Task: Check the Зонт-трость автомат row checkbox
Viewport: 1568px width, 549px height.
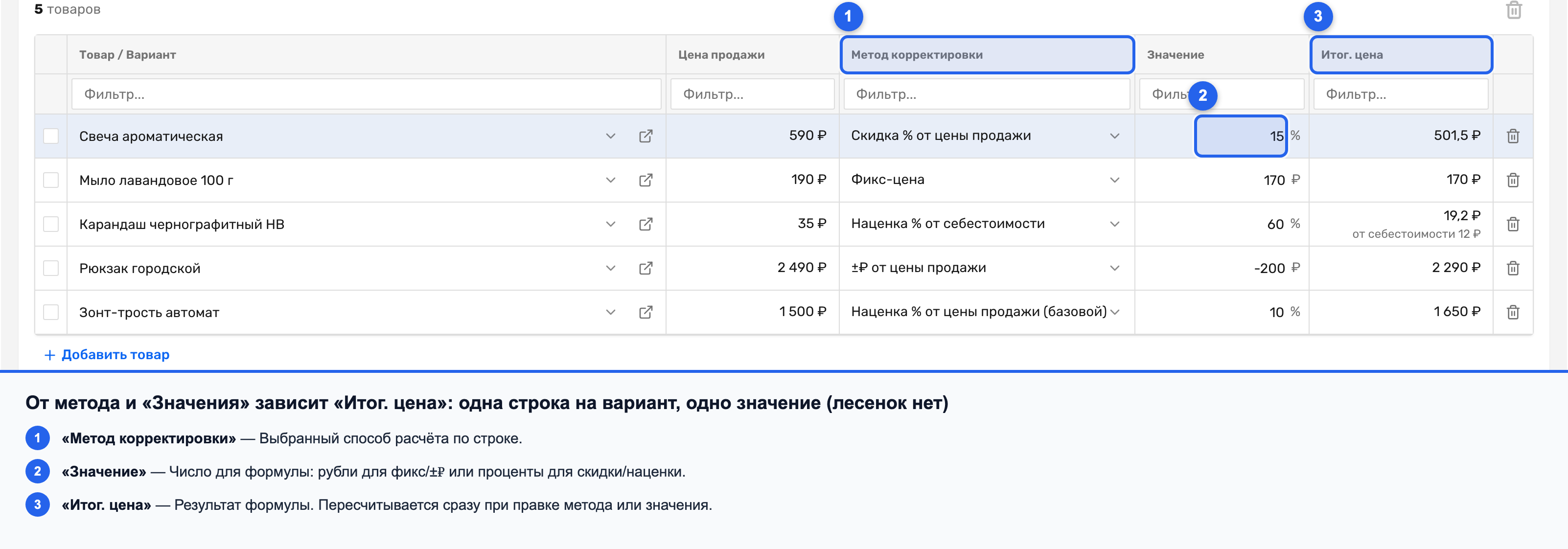Action: coord(51,312)
